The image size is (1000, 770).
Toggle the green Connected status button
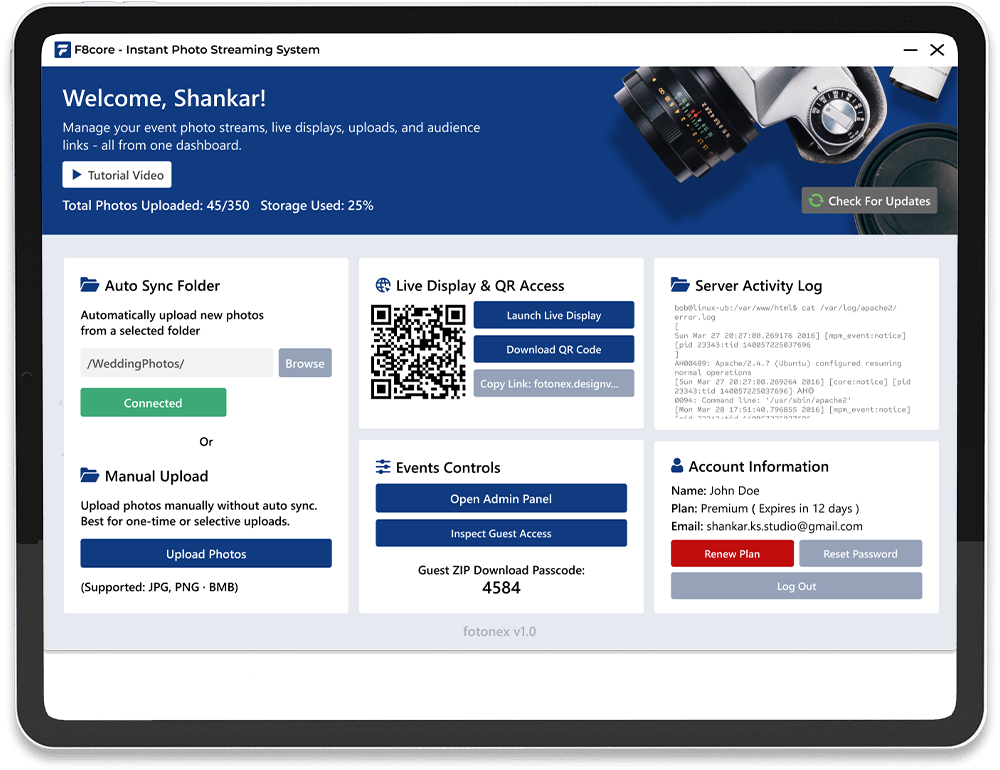click(x=153, y=403)
